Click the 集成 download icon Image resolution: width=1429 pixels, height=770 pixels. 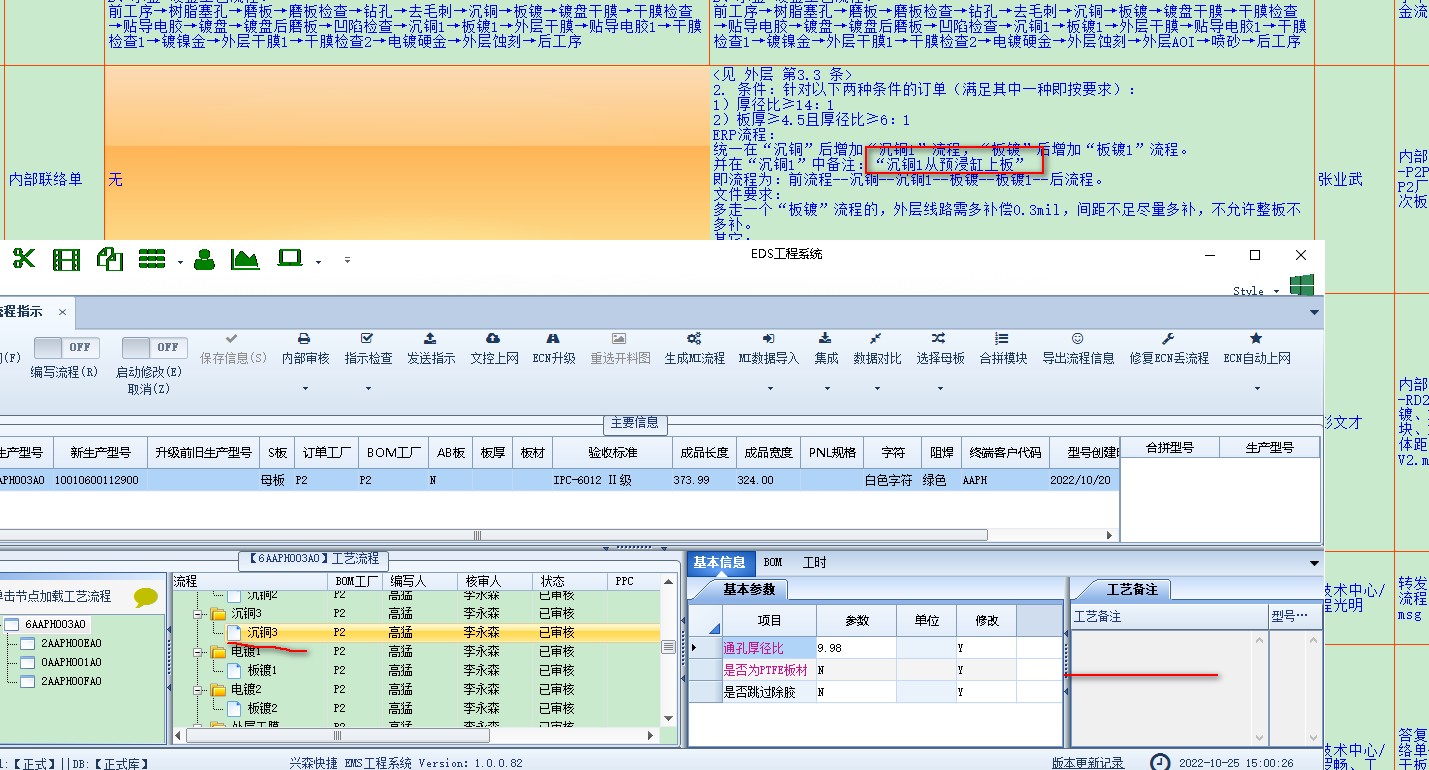click(826, 339)
